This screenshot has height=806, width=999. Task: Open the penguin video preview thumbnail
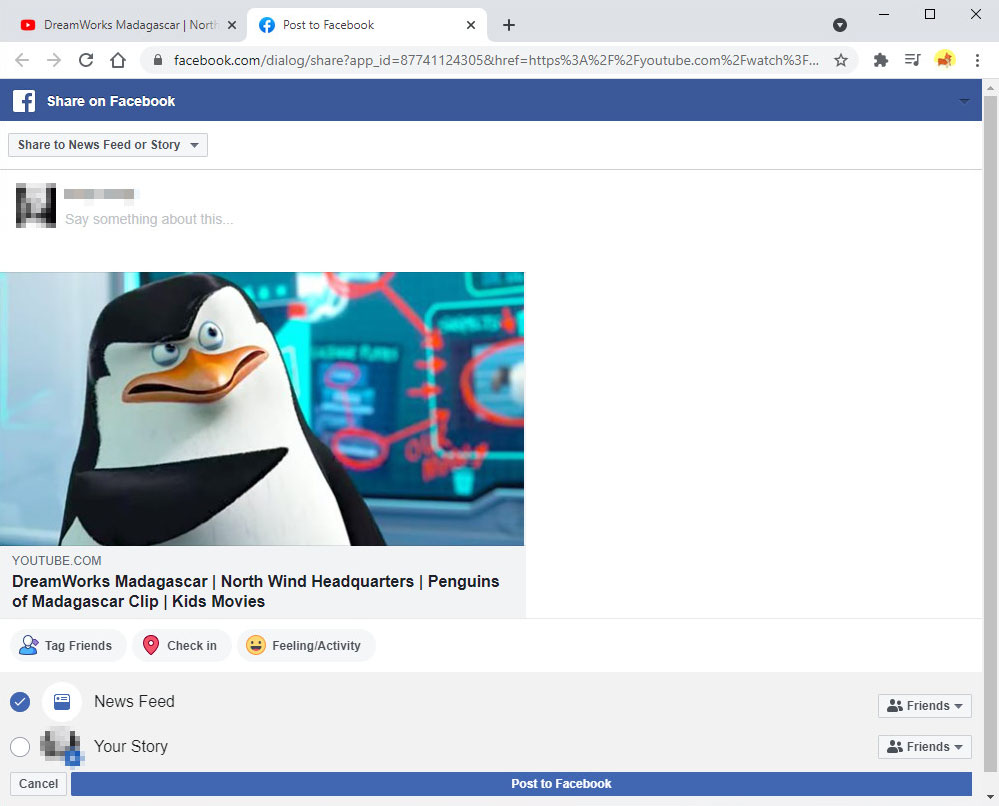pos(262,408)
